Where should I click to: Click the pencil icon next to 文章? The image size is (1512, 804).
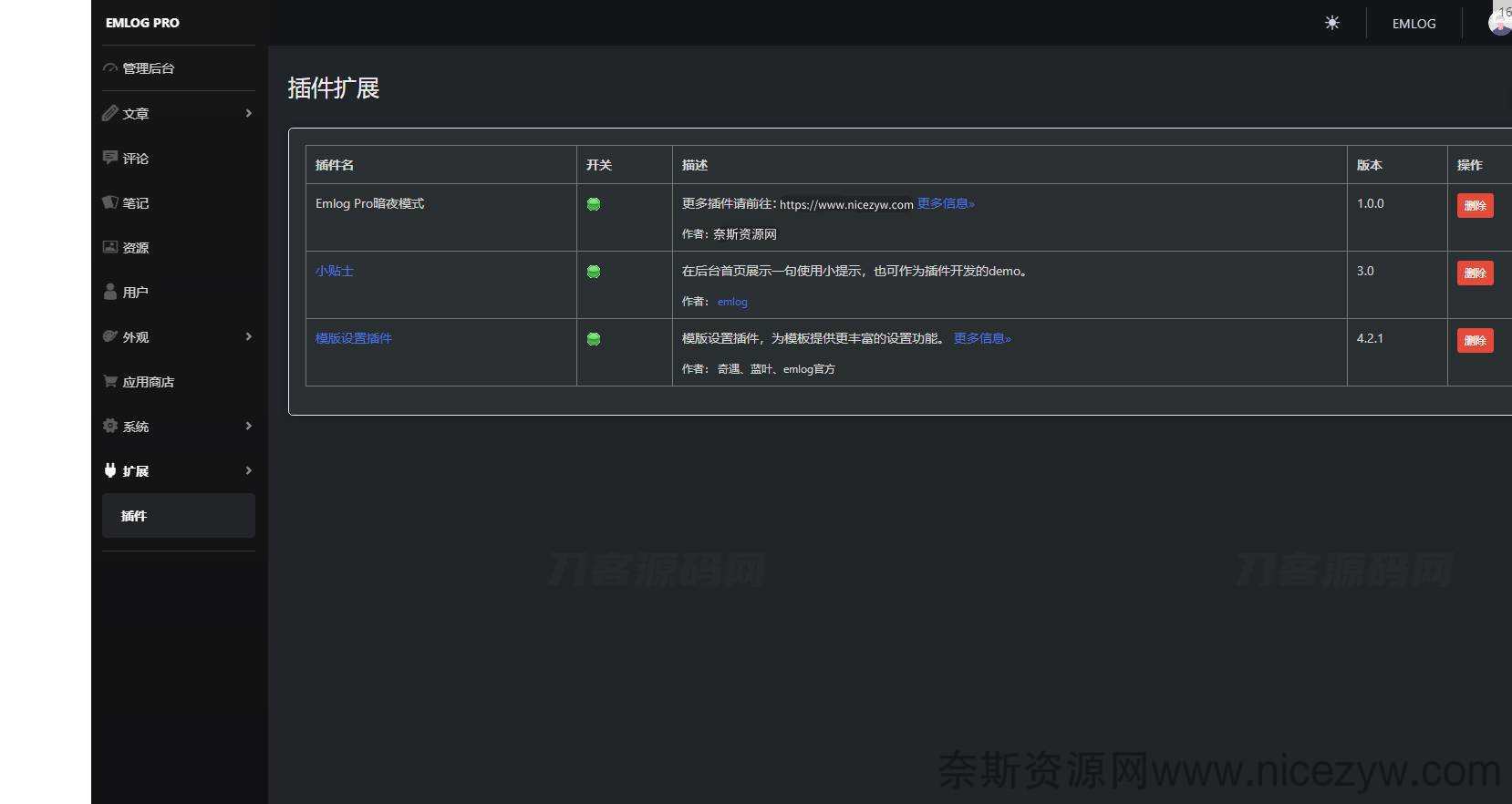pos(110,113)
